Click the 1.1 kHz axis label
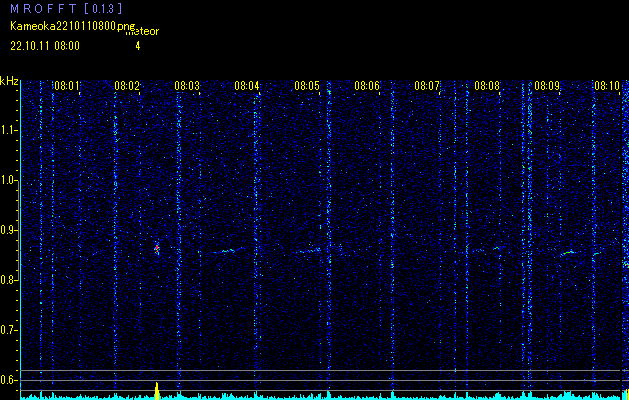 pyautogui.click(x=9, y=130)
